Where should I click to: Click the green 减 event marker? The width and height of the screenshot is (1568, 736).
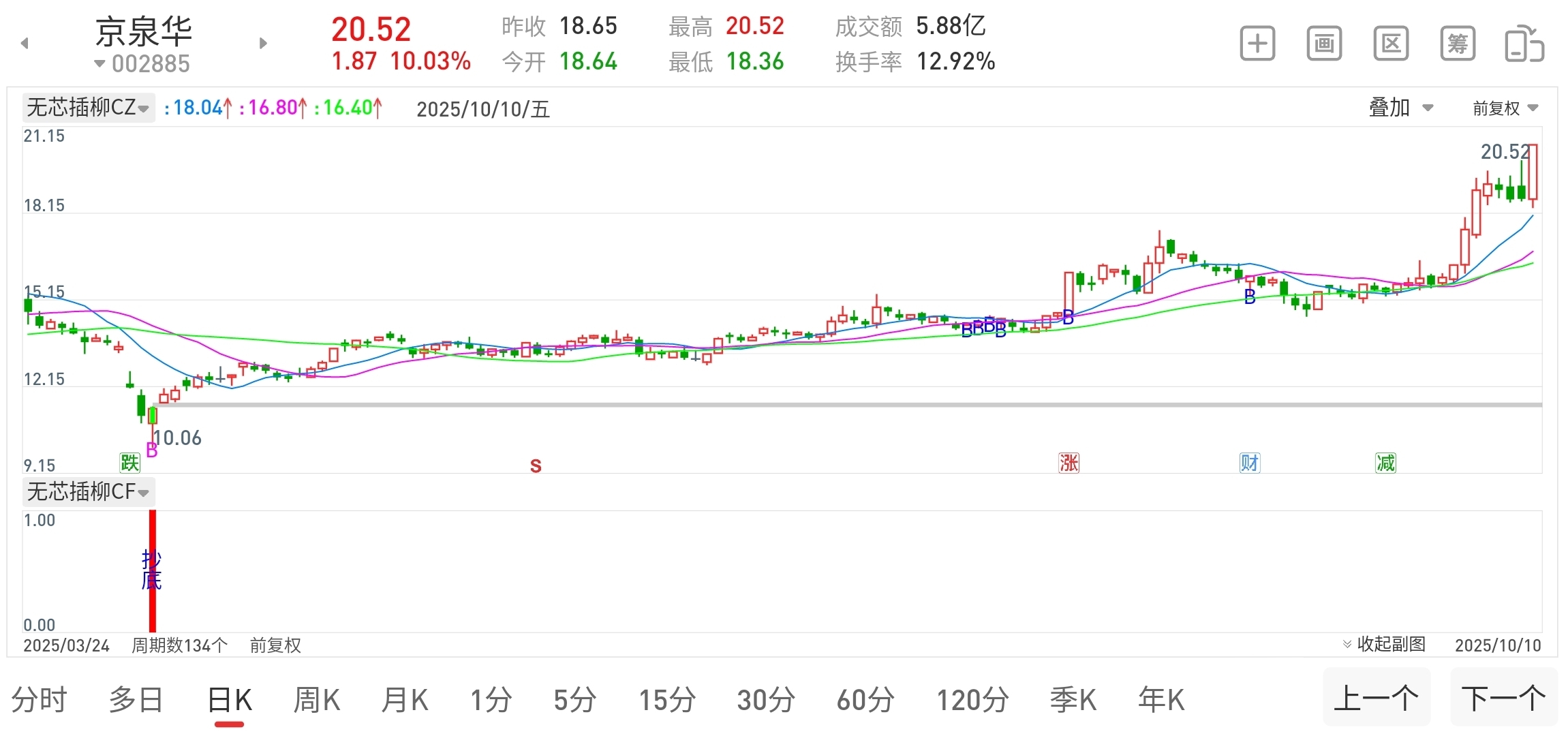click(1385, 463)
